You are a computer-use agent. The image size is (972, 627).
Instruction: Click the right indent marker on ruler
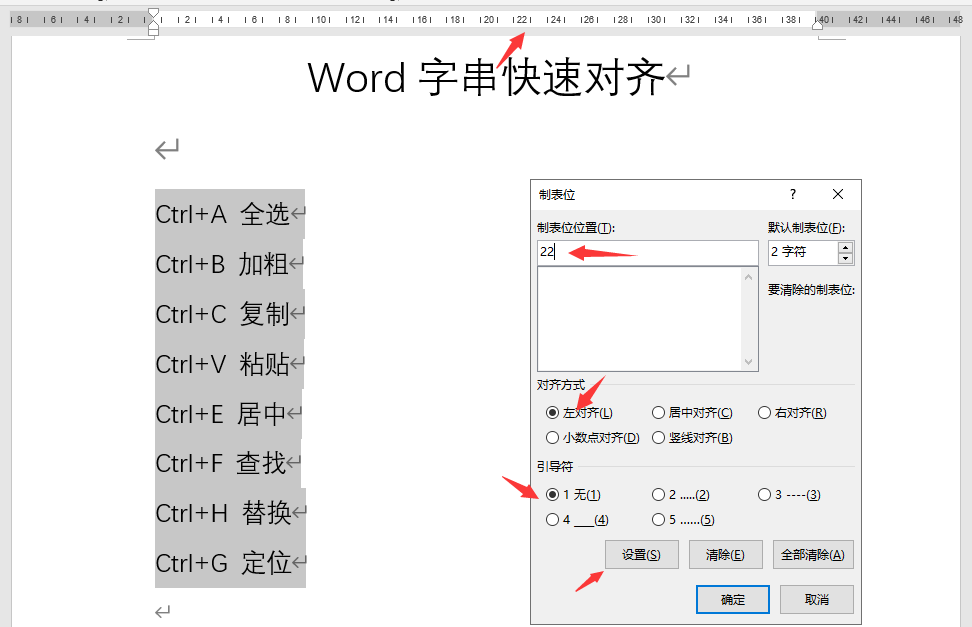[x=818, y=25]
